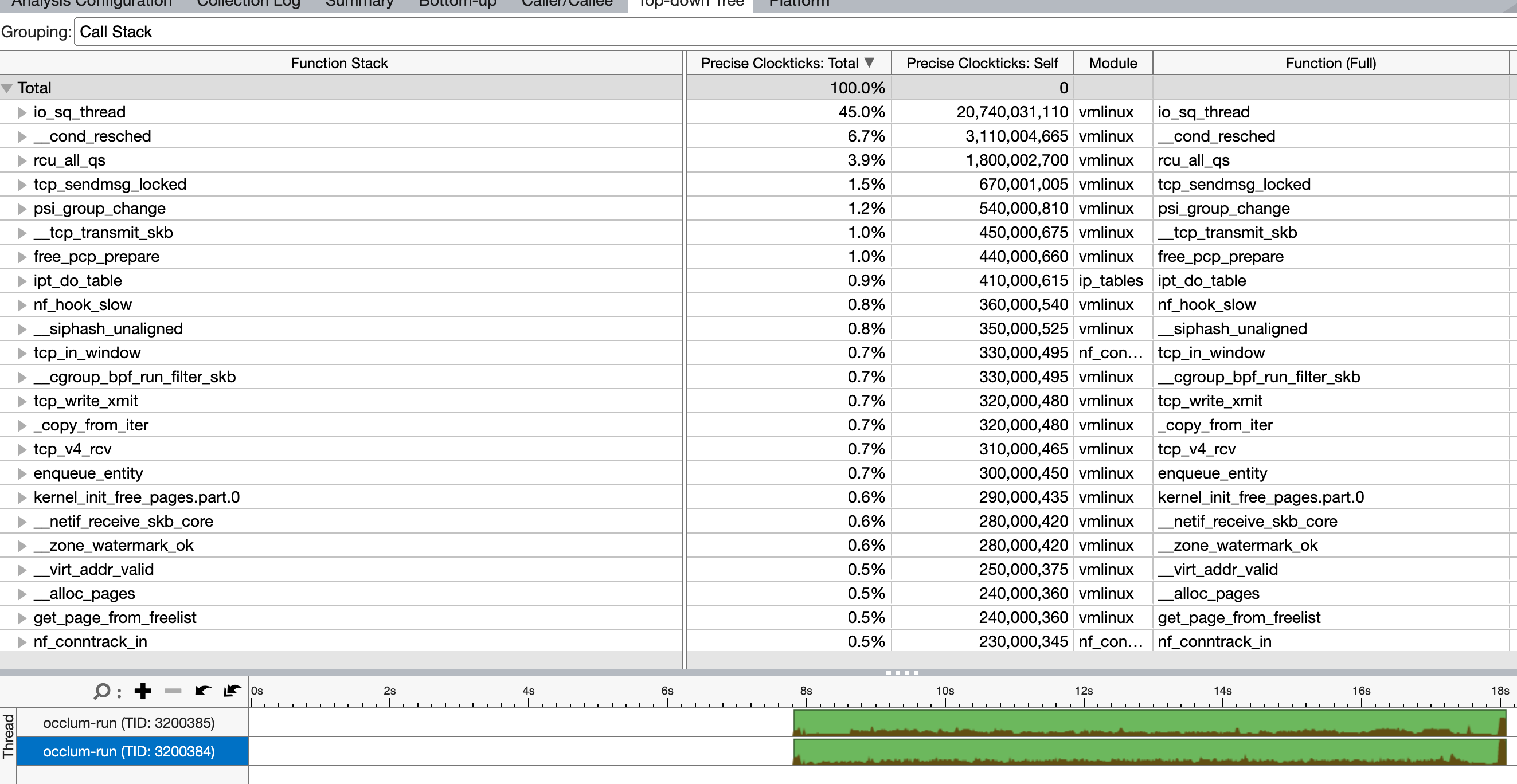
Task: Click the Module column header
Action: click(x=1112, y=63)
